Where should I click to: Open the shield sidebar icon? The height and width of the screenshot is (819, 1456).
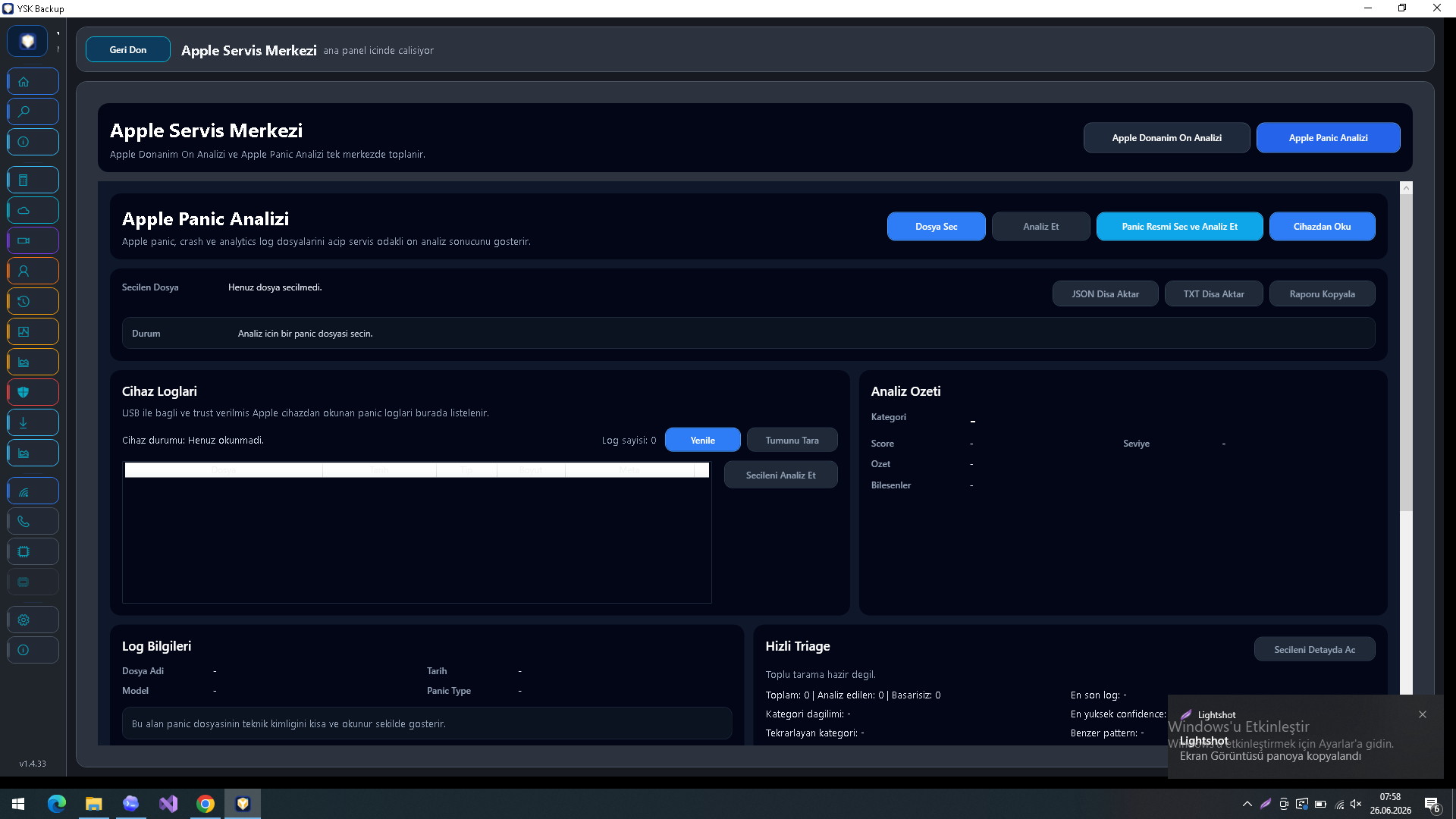click(x=33, y=392)
